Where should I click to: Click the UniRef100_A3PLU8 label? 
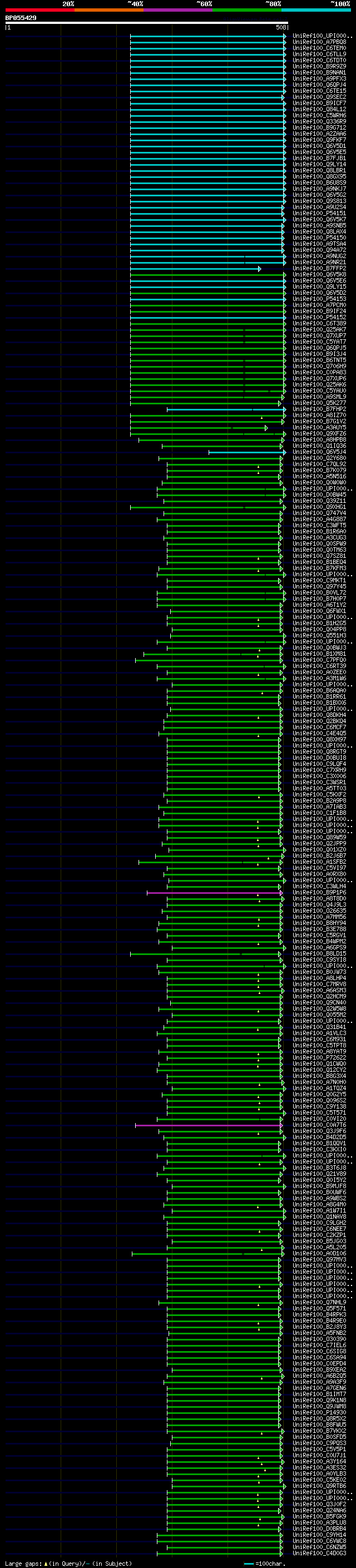pos(319,1523)
